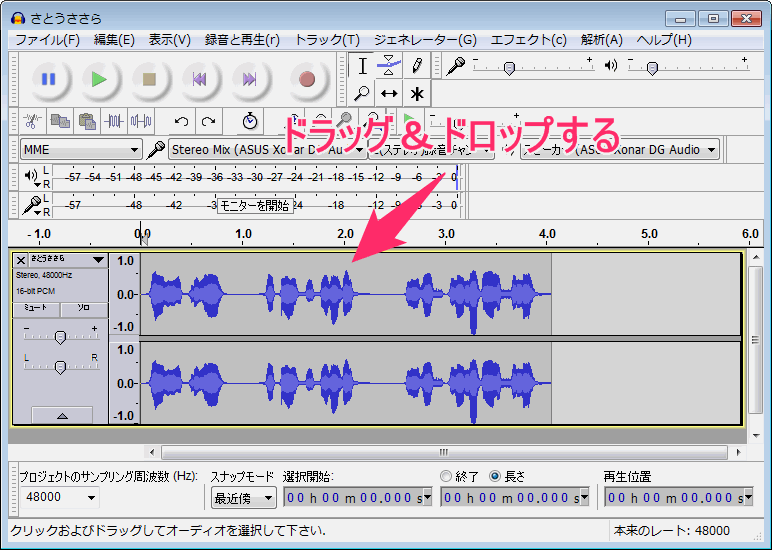Screen dimensions: 772x550
Task: Click the 本来のレート: 48000 status text
Action: pyautogui.click(x=672, y=531)
